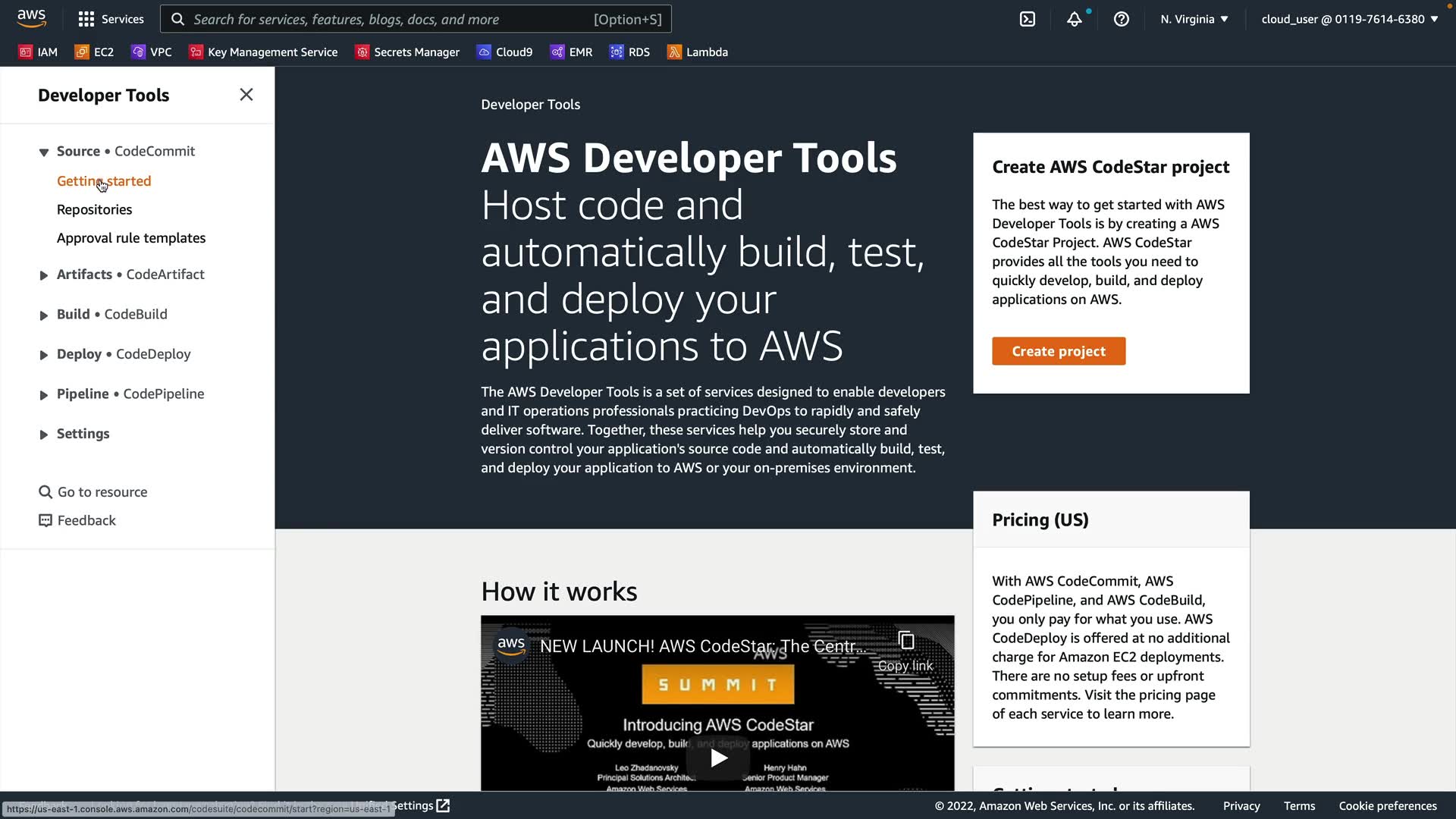This screenshot has width=1456, height=819.
Task: Open the IAM bookmark shortcut
Action: coord(38,52)
